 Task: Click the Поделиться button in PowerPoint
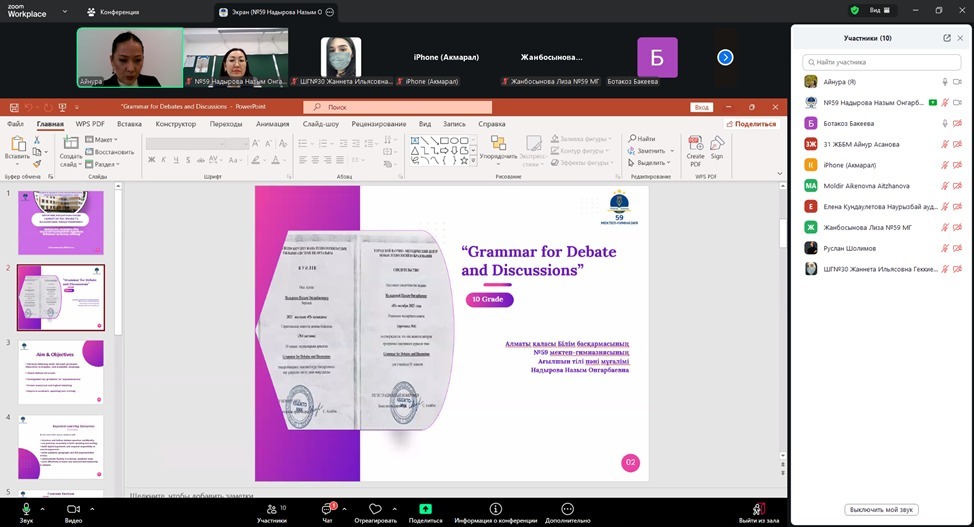(751, 124)
